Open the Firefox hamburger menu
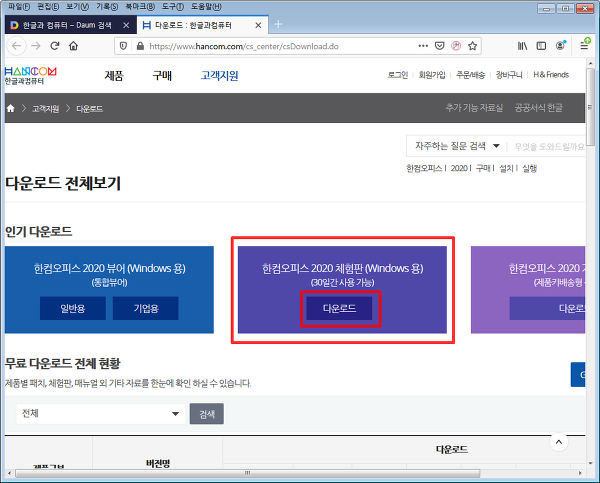Viewport: 600px width, 483px height. [x=584, y=46]
